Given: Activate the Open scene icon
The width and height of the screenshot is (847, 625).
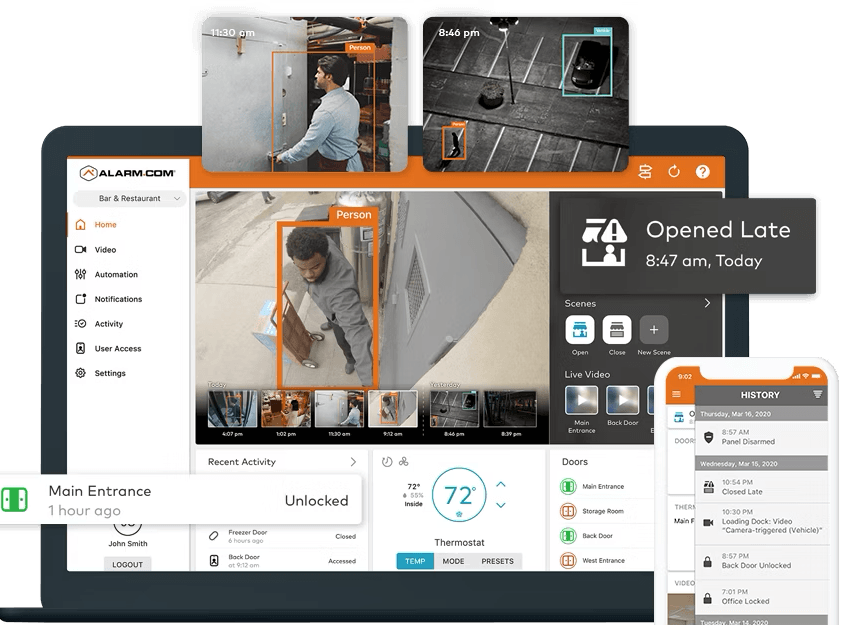Looking at the screenshot, I should (580, 330).
